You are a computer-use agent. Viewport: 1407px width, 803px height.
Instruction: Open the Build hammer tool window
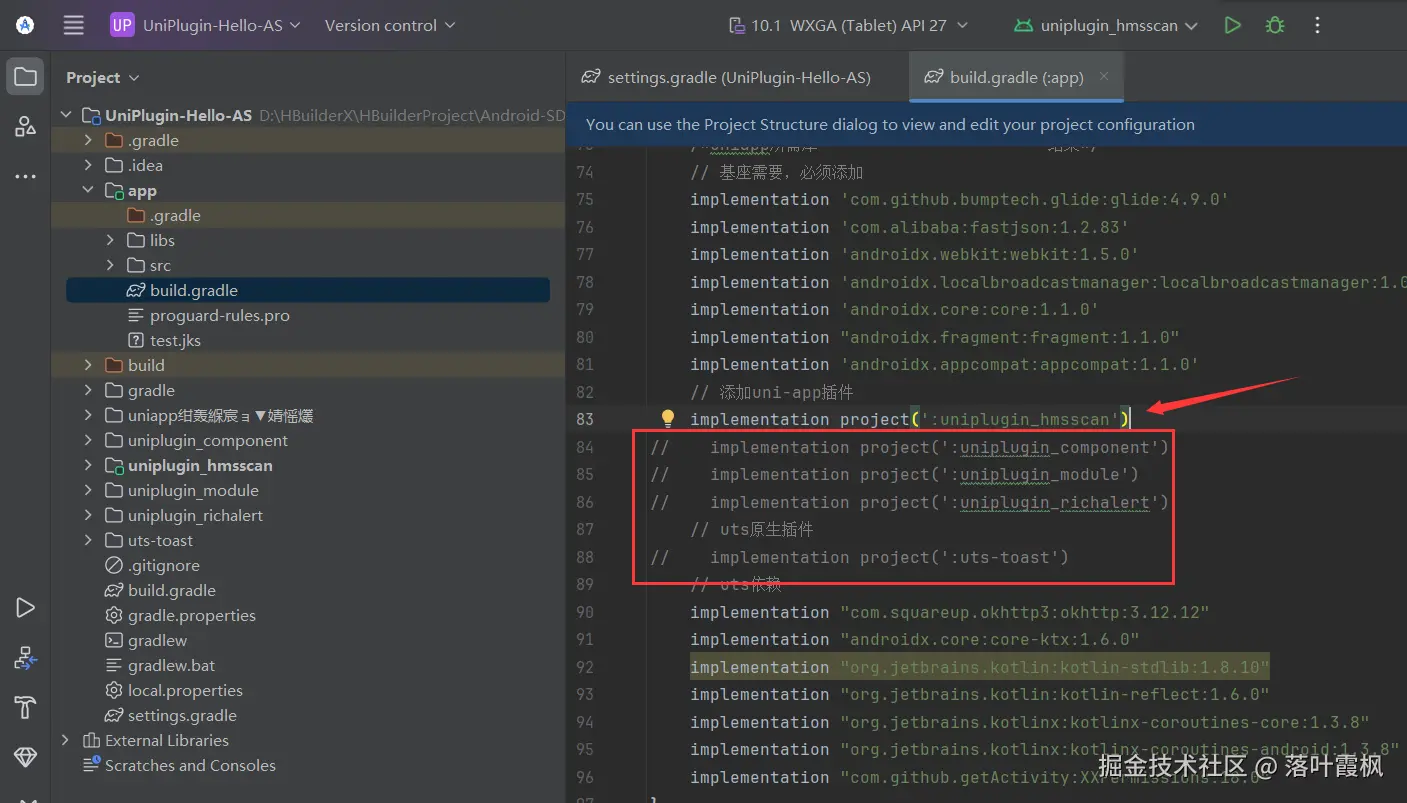click(25, 707)
